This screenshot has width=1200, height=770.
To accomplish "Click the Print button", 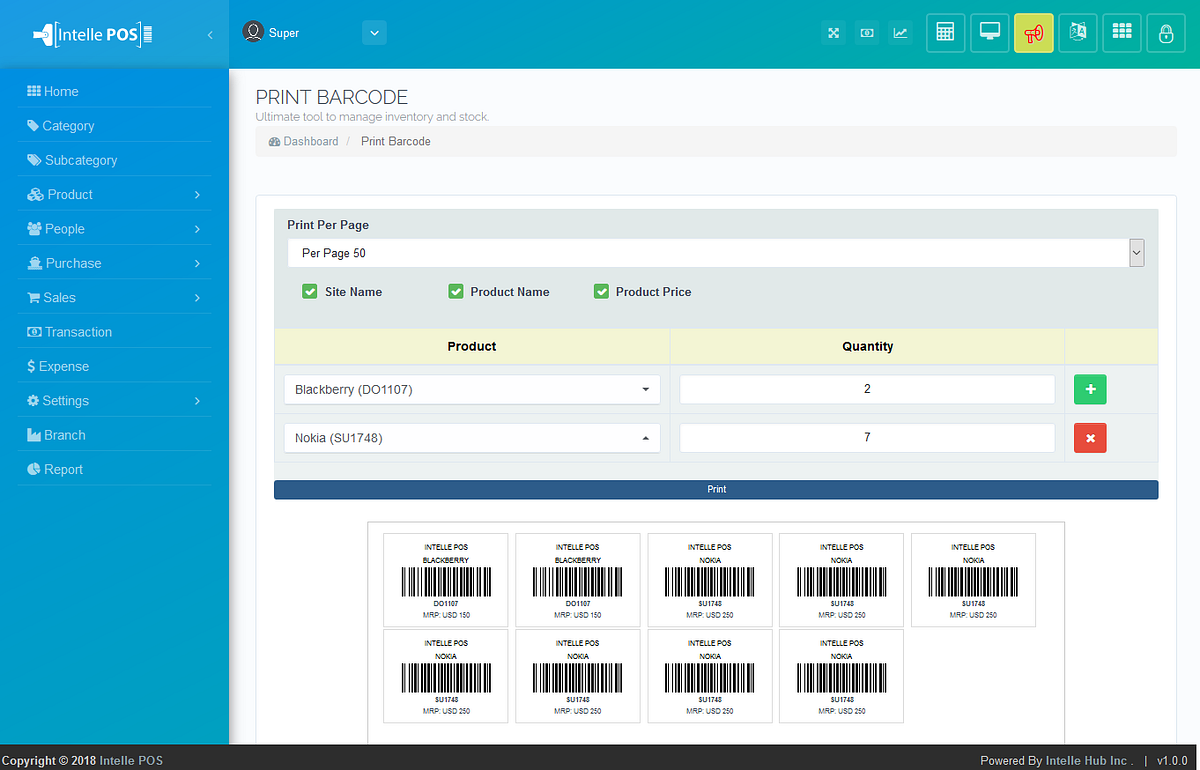I will [x=716, y=489].
